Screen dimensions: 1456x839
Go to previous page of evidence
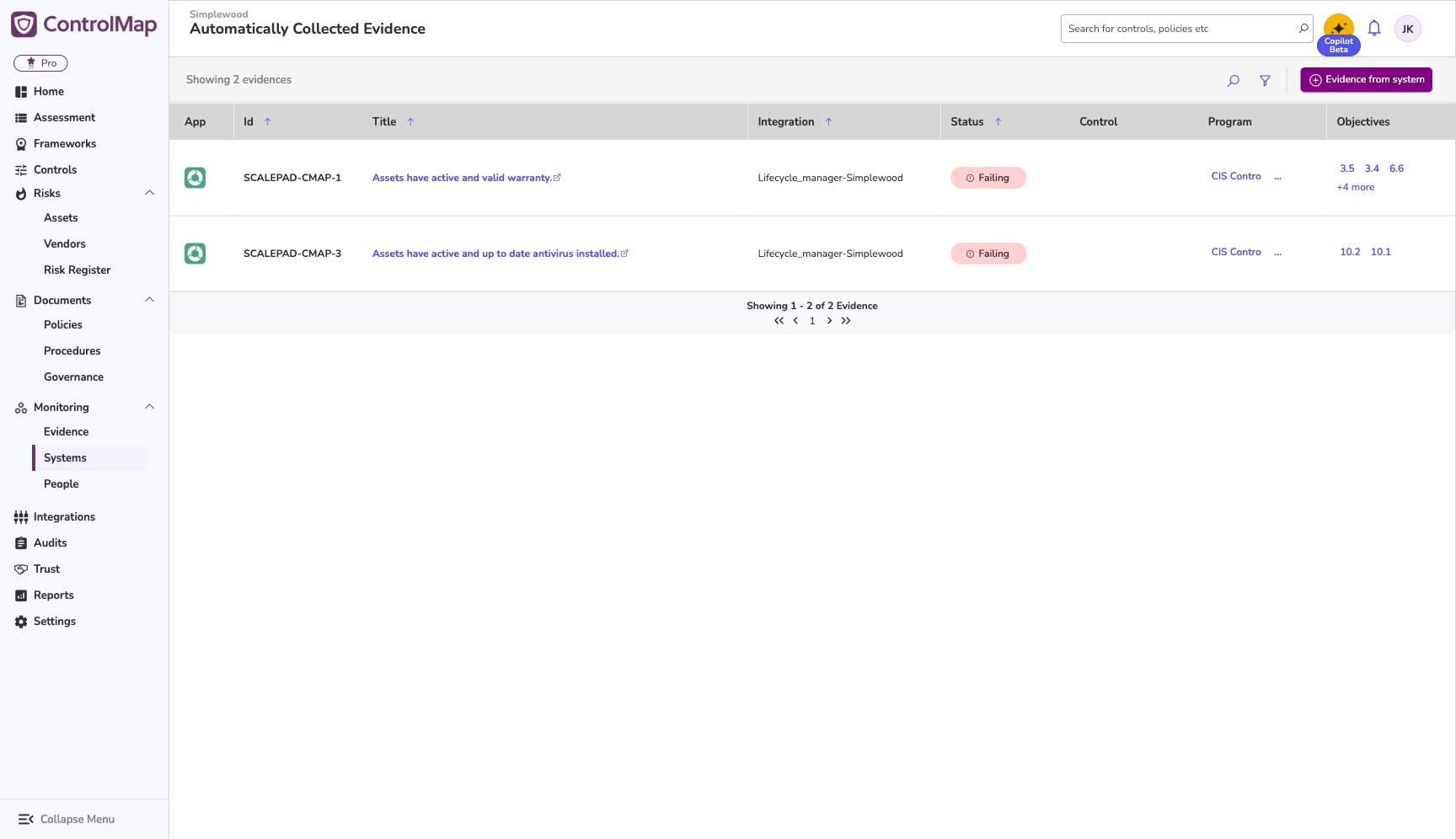(795, 321)
